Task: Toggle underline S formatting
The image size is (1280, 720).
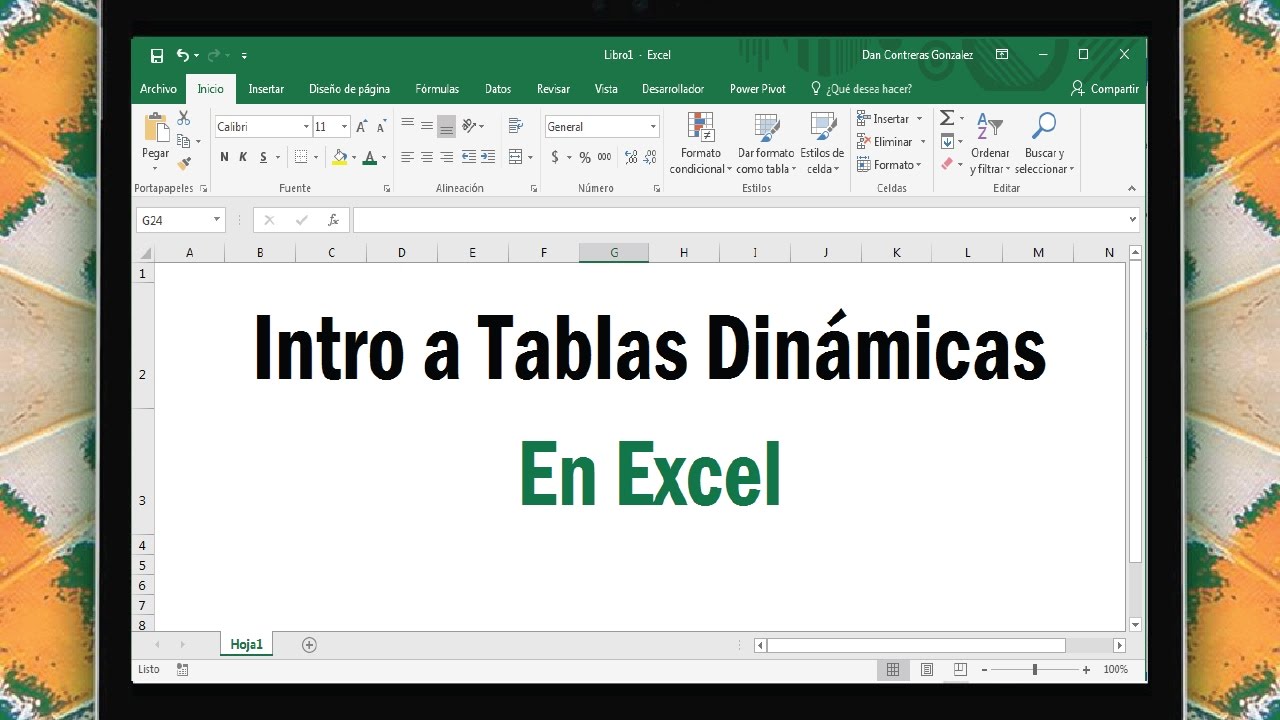Action: point(263,157)
